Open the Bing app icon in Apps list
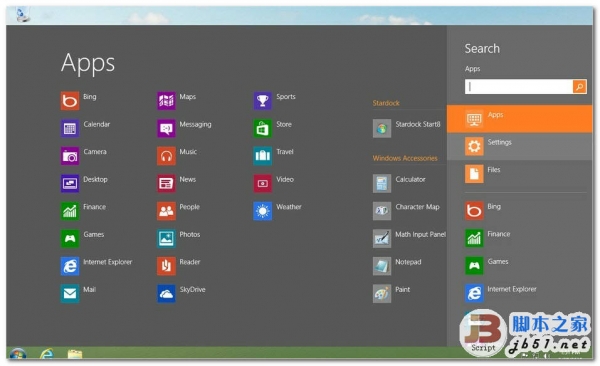 click(x=70, y=101)
